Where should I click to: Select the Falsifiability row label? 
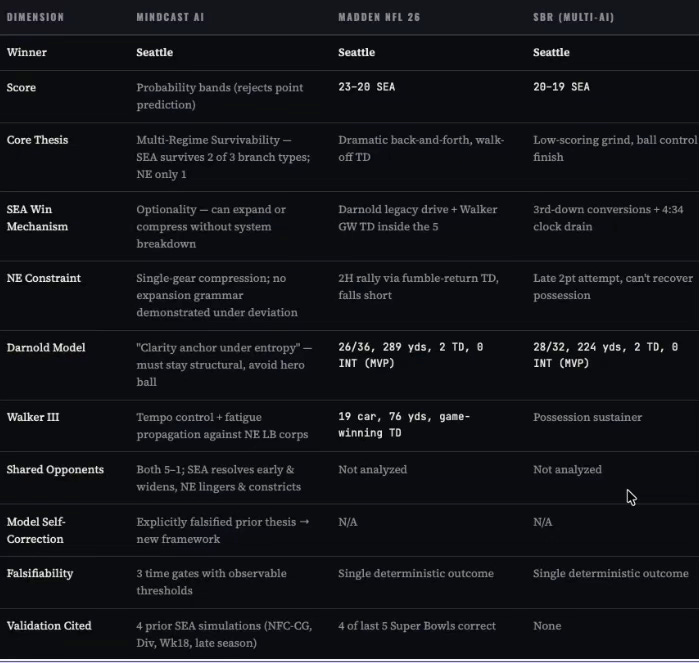[x=40, y=573]
